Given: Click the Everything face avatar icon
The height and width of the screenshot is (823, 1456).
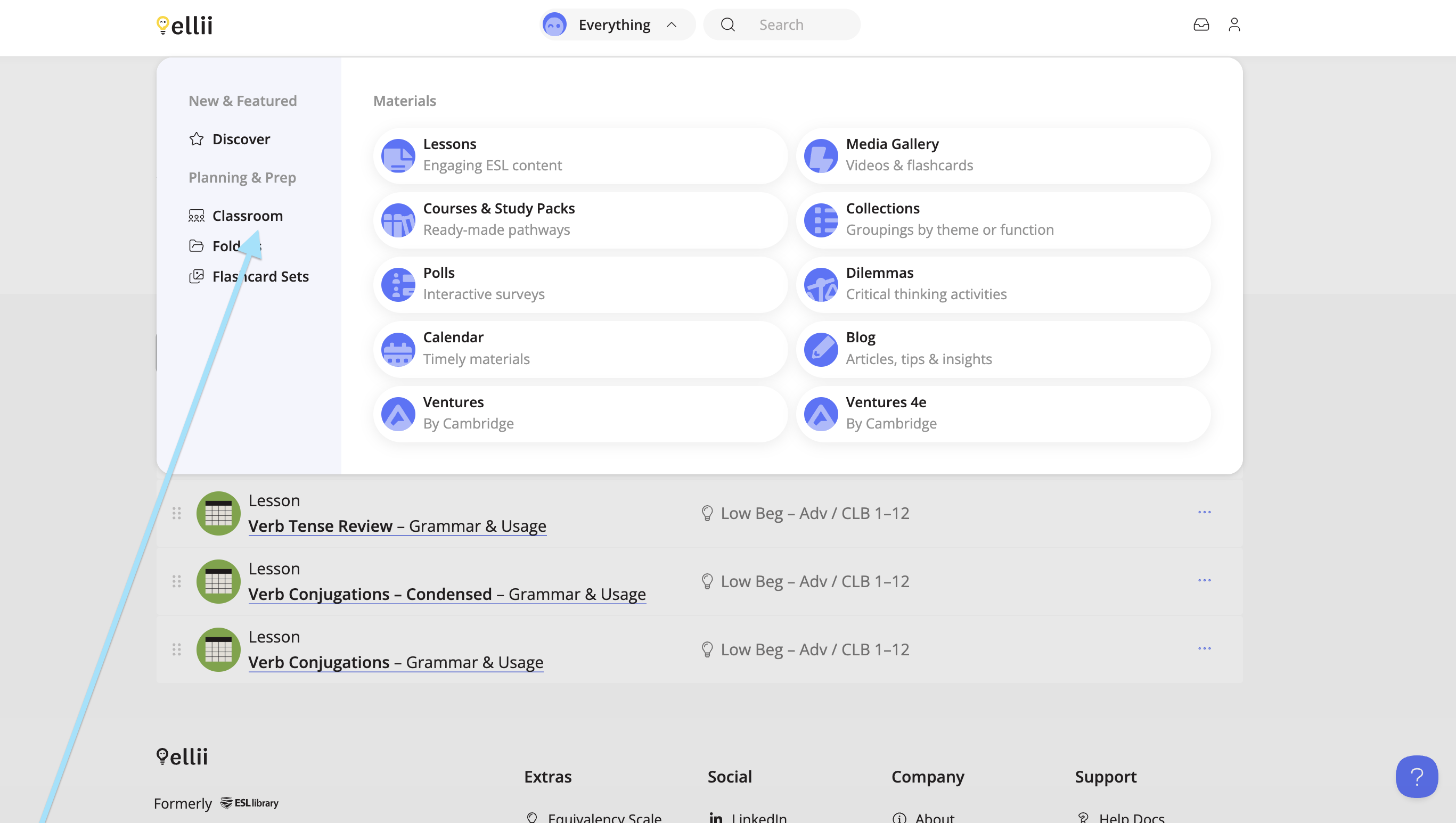Looking at the screenshot, I should tap(555, 24).
